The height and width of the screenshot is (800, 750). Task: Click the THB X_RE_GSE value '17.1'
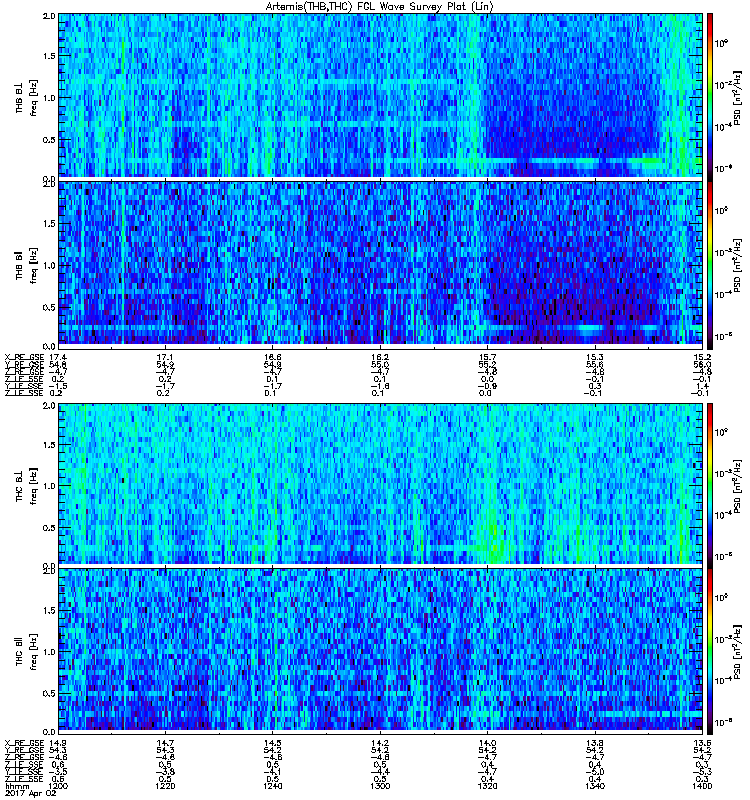pos(165,357)
